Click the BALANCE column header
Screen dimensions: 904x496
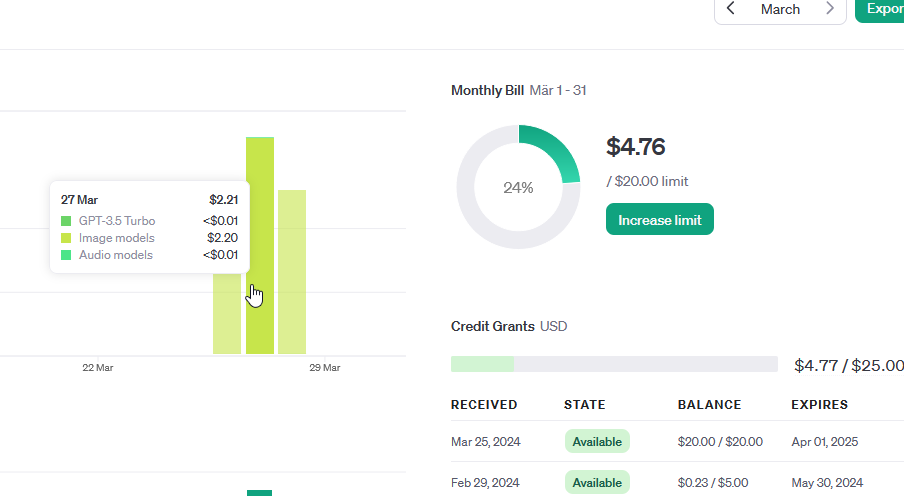click(x=709, y=405)
